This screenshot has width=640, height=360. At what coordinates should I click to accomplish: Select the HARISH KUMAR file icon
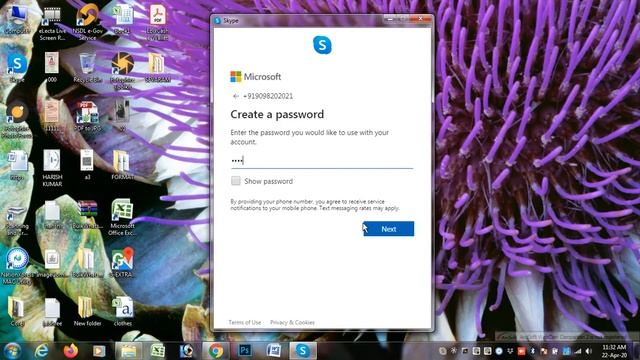point(52,168)
